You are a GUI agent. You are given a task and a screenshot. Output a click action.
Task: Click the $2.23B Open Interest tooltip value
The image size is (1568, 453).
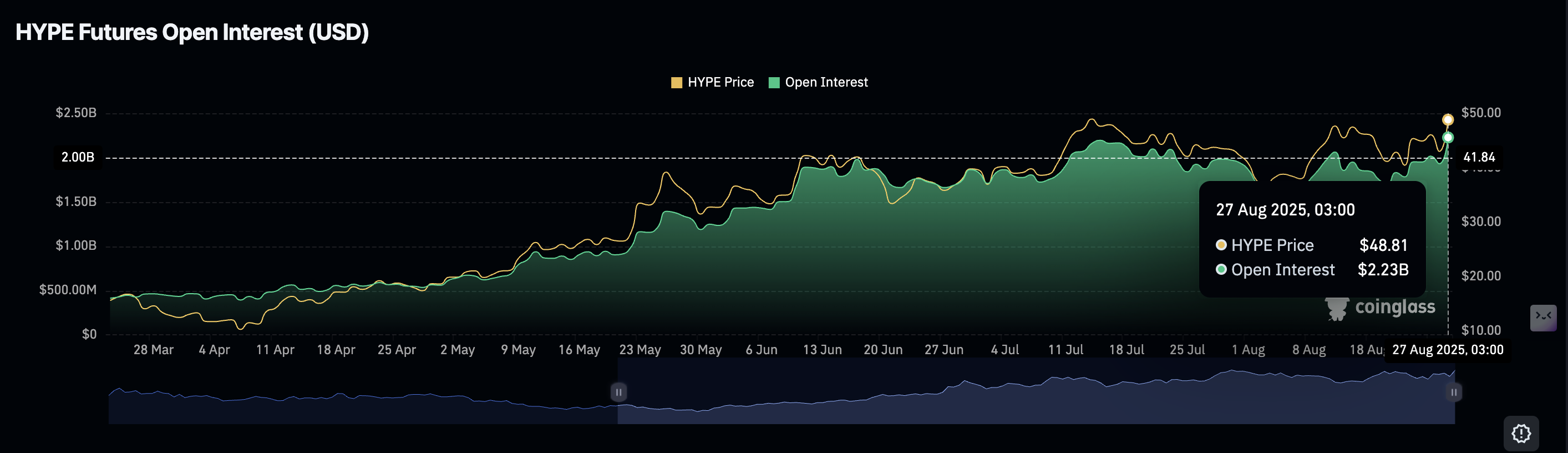tap(1382, 269)
